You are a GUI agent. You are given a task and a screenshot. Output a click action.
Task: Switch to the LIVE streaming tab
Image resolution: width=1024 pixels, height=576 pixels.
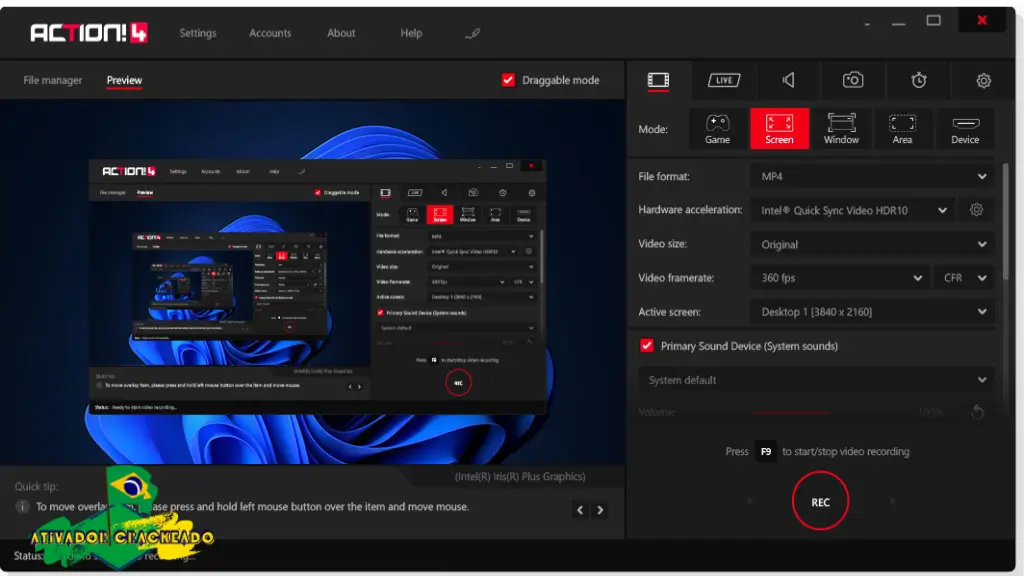(724, 80)
